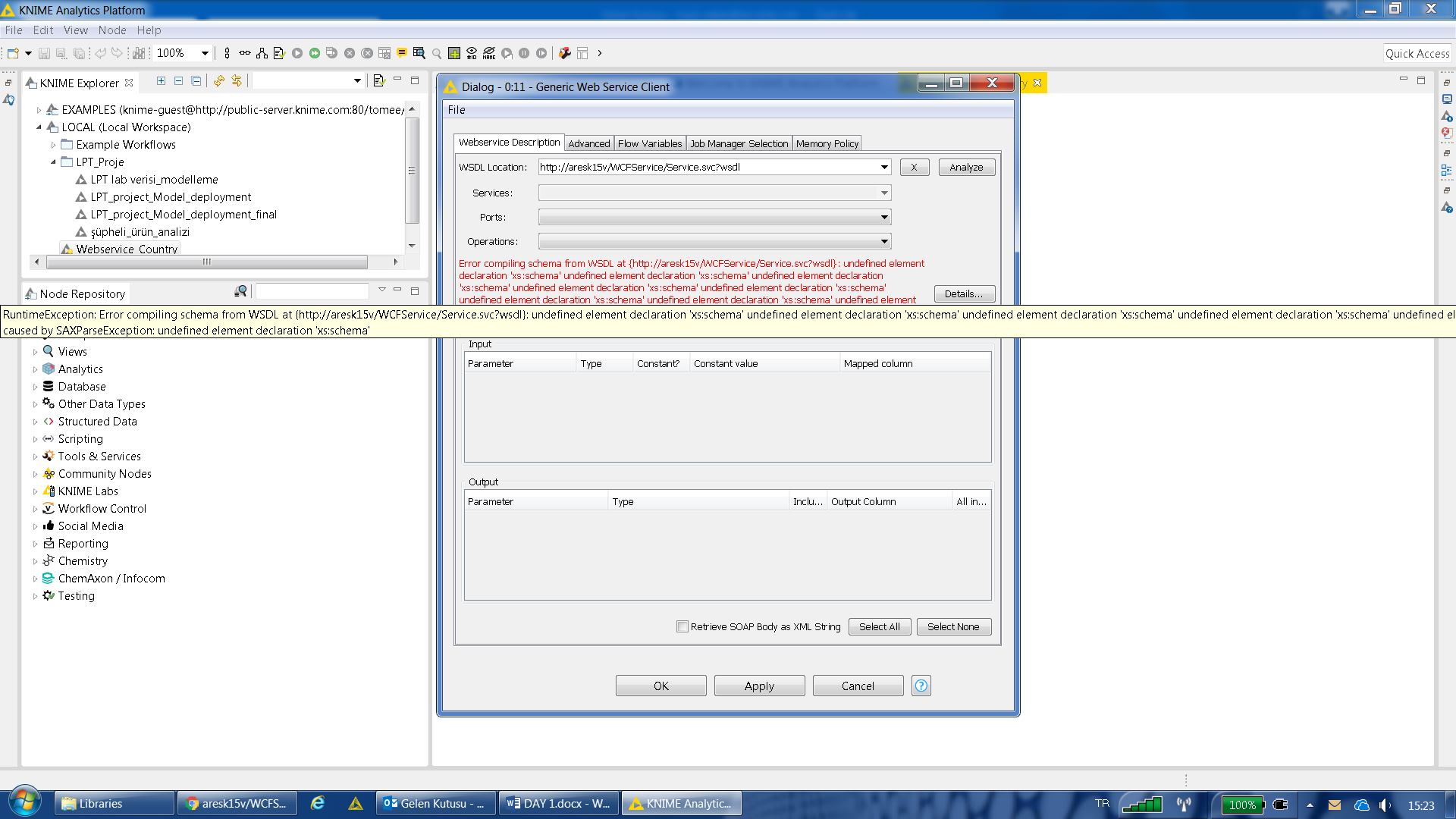This screenshot has height=819, width=1456.
Task: Open the File menu in main window
Action: [14, 30]
